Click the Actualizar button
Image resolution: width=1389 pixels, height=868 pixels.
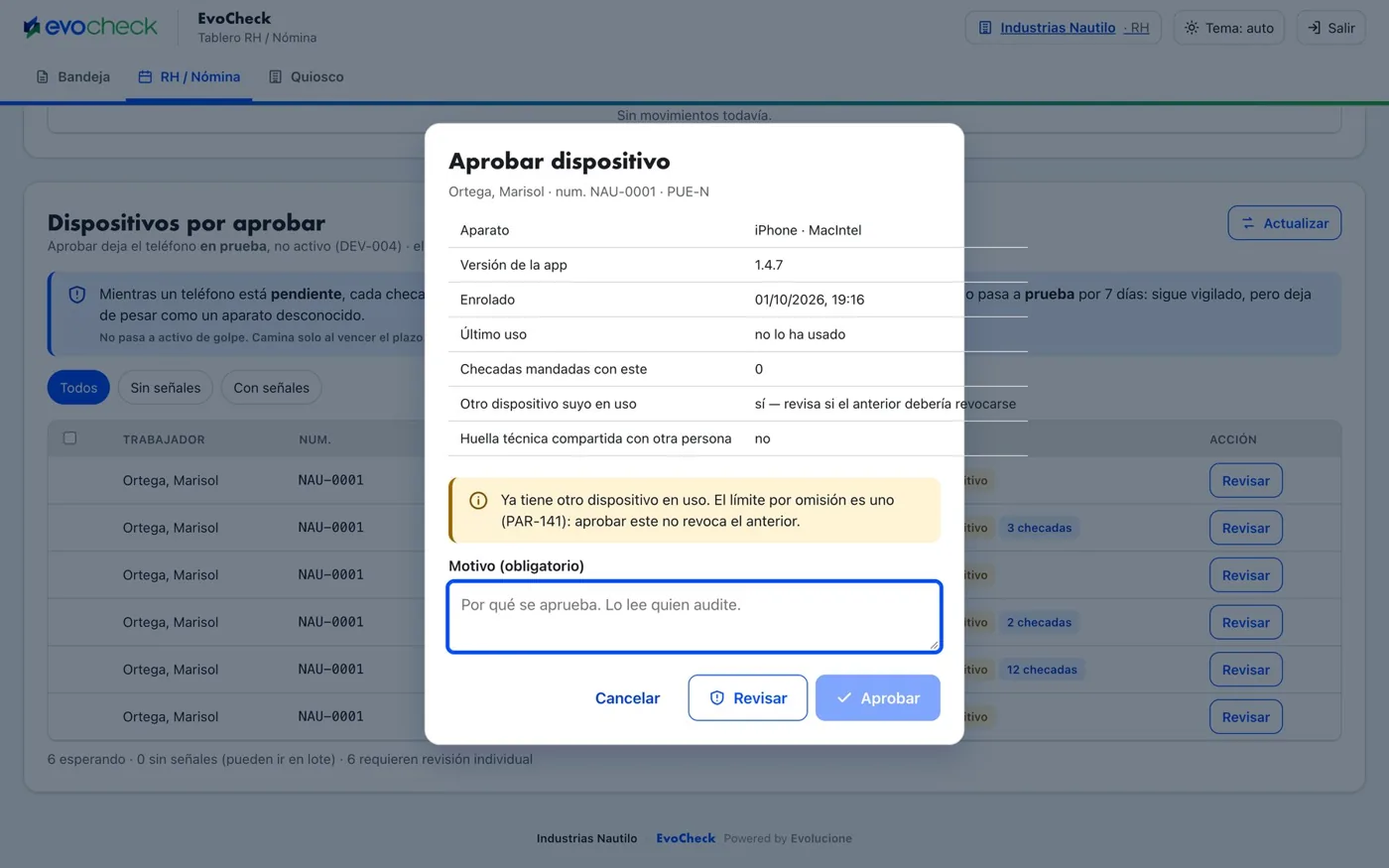pyautogui.click(x=1284, y=223)
